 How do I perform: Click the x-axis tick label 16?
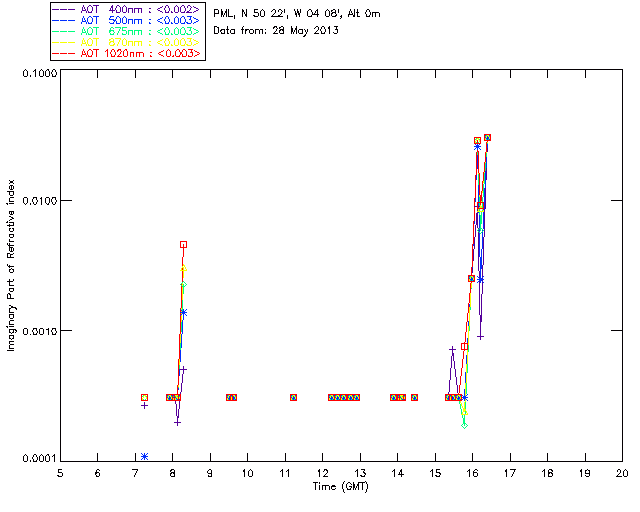pos(473,473)
